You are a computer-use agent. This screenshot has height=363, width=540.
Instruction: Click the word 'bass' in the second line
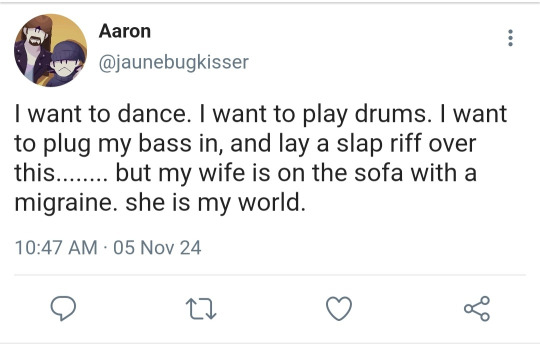165,143
